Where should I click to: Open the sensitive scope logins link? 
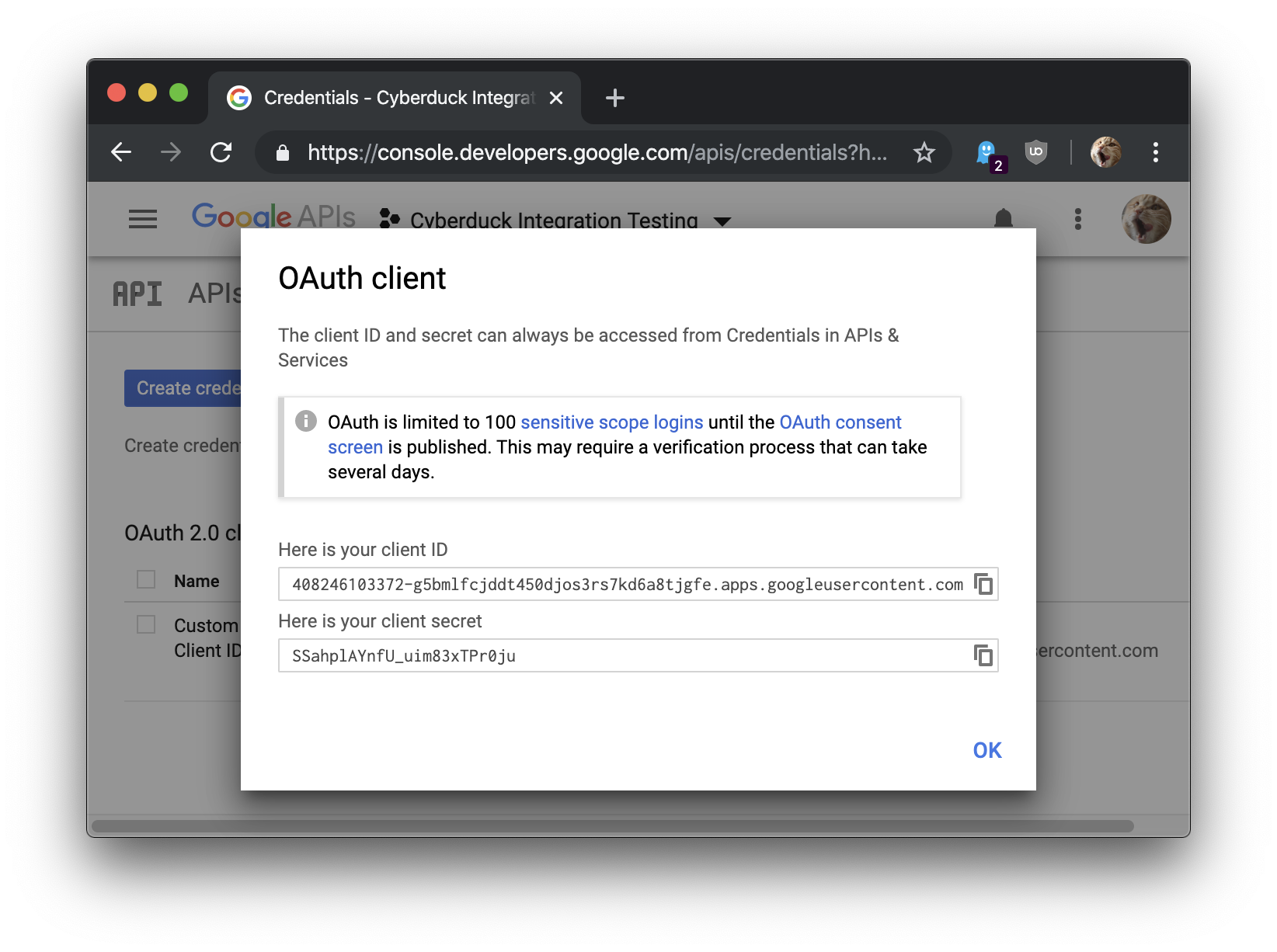[x=612, y=422]
